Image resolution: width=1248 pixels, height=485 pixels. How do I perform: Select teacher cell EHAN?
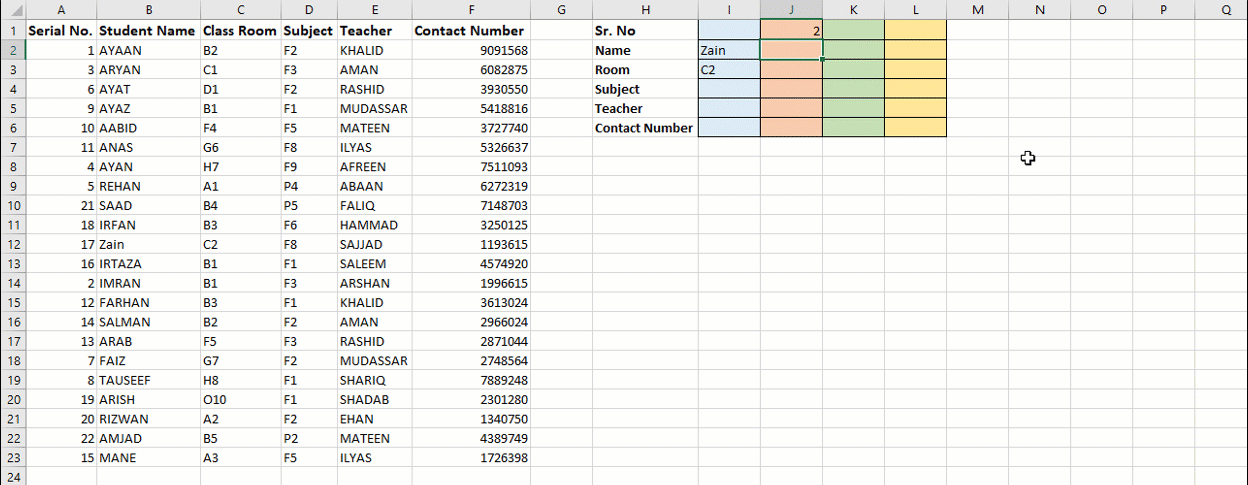point(374,419)
